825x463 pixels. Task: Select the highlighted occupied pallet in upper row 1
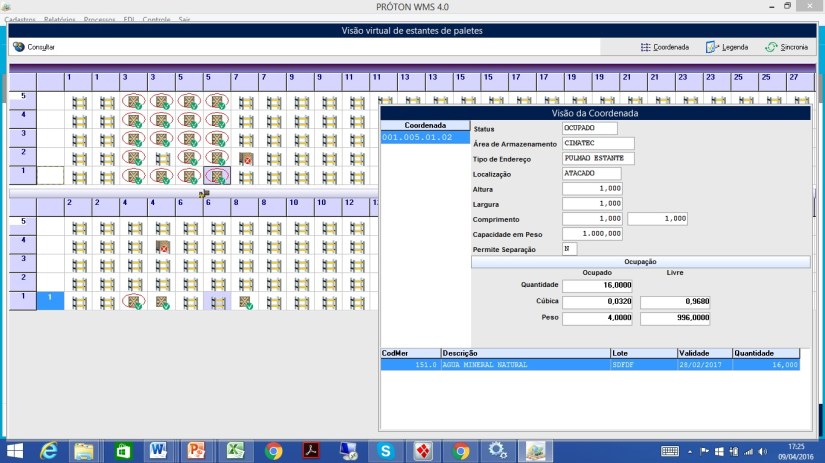click(x=217, y=176)
